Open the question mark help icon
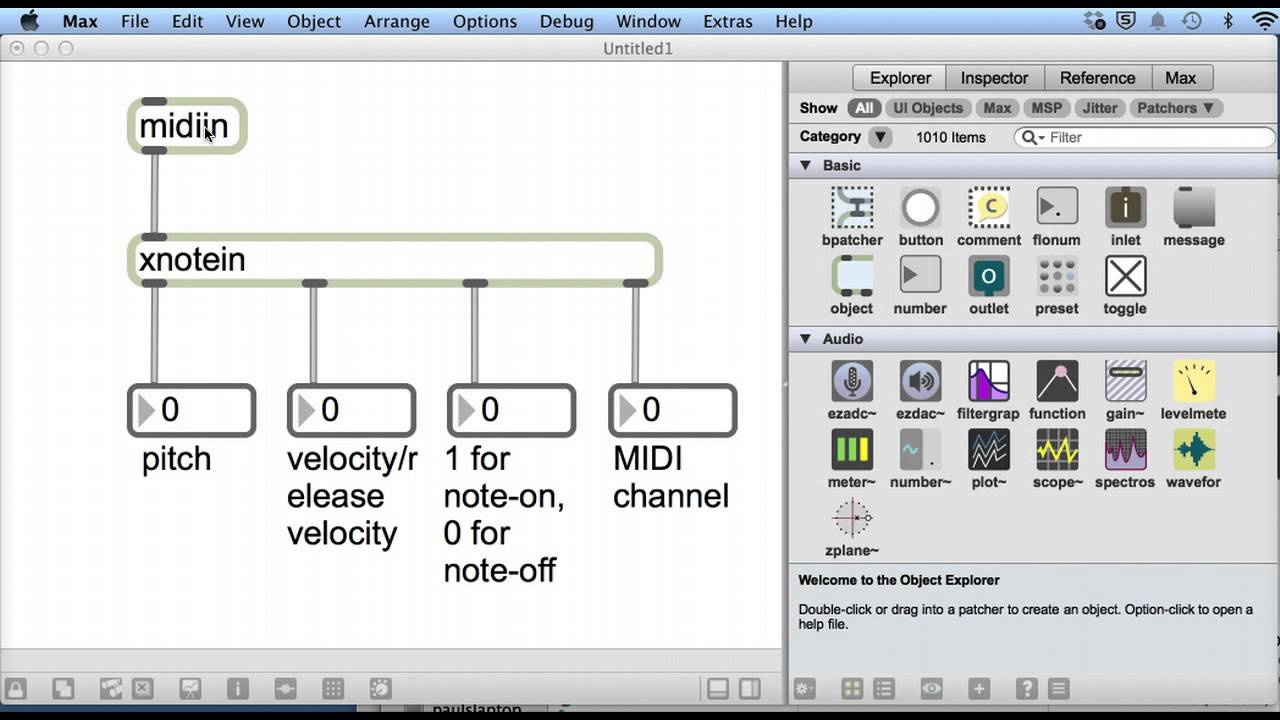Viewport: 1280px width, 720px height. point(1026,688)
